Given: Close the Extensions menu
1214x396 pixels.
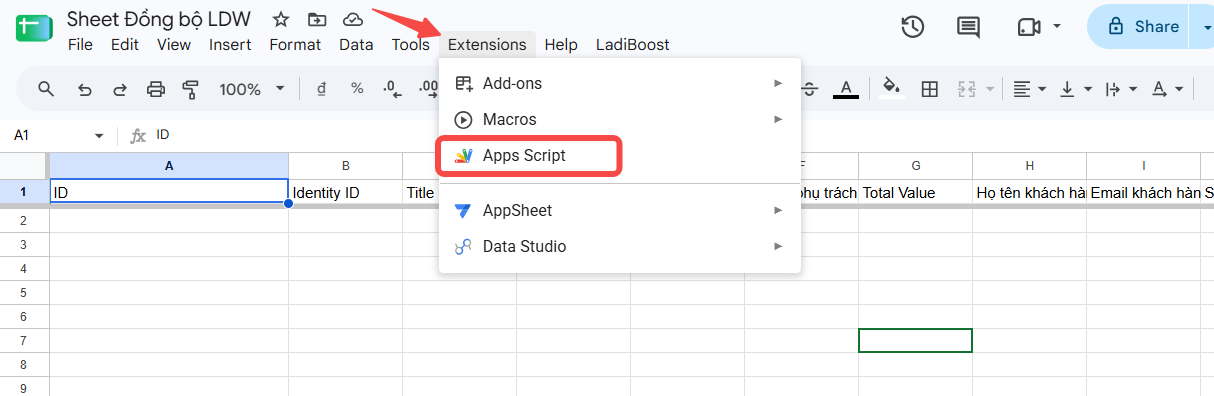Looking at the screenshot, I should point(487,44).
